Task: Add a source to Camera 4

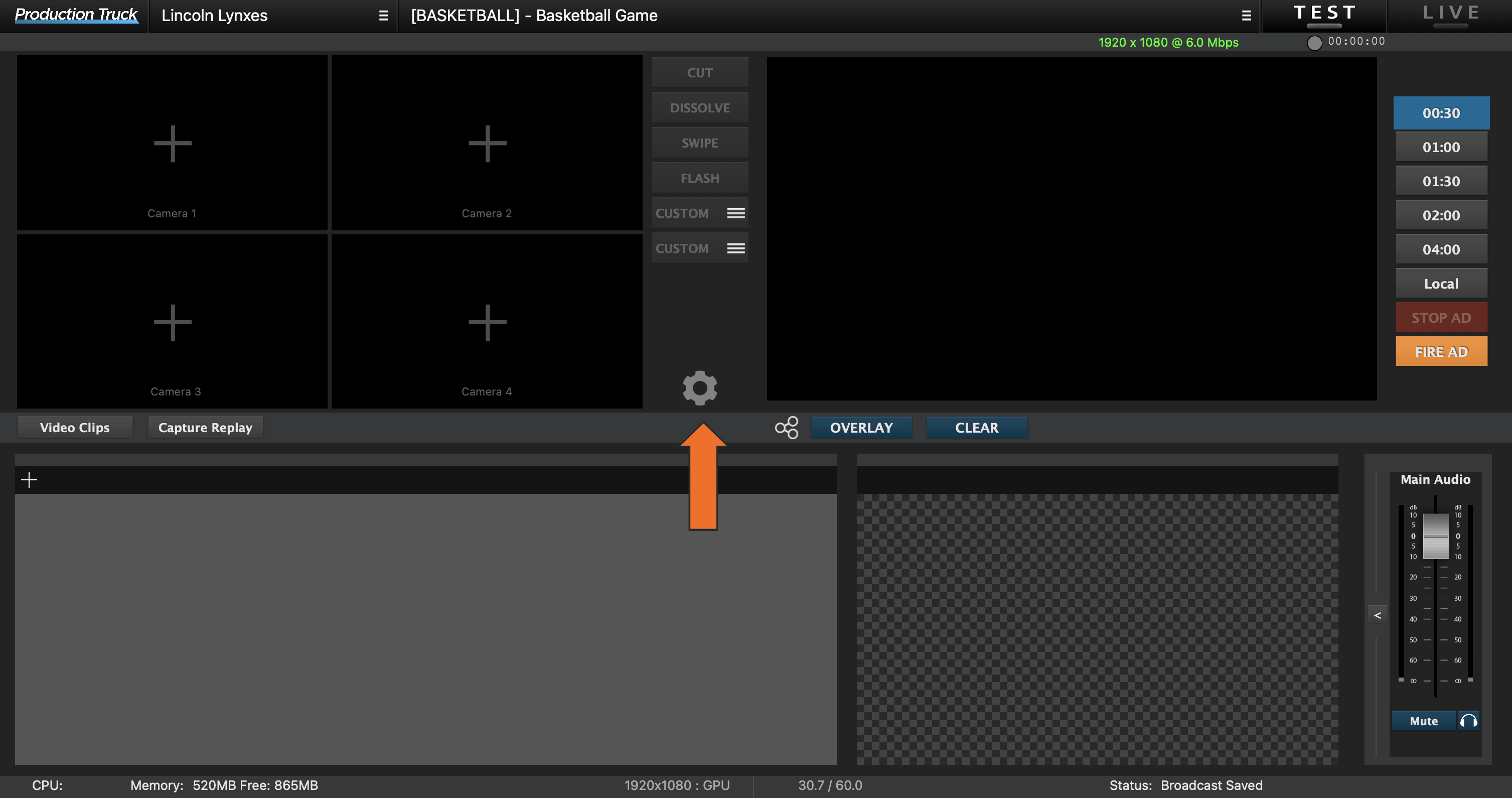Action: 487,322
